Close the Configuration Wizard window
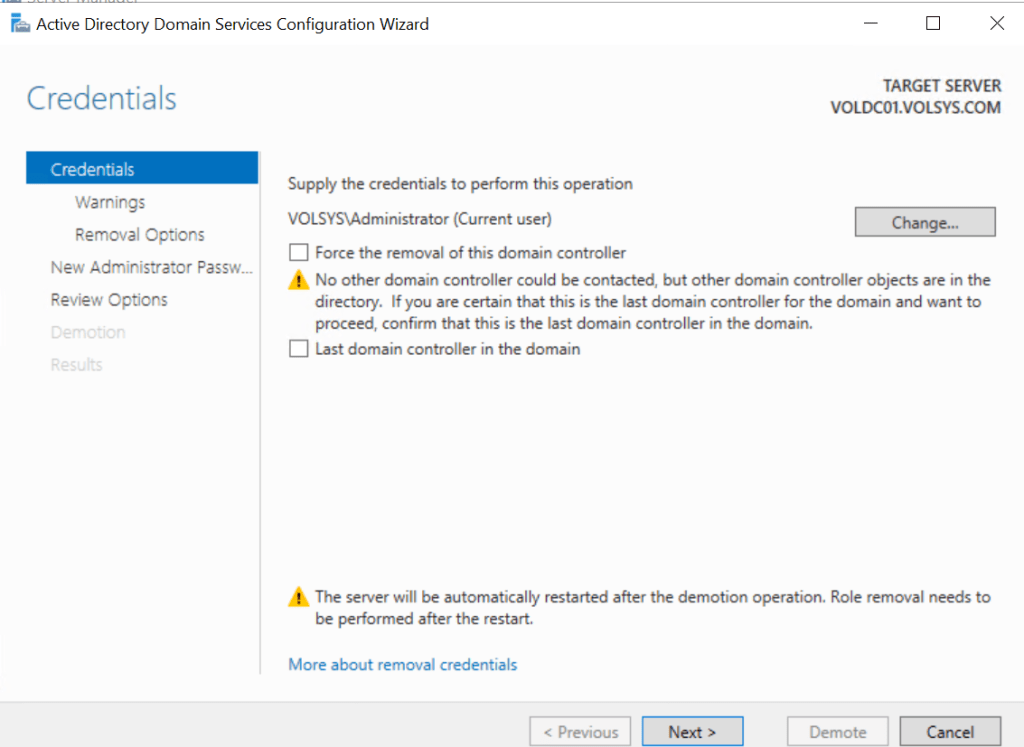Image resolution: width=1024 pixels, height=747 pixels. point(996,24)
